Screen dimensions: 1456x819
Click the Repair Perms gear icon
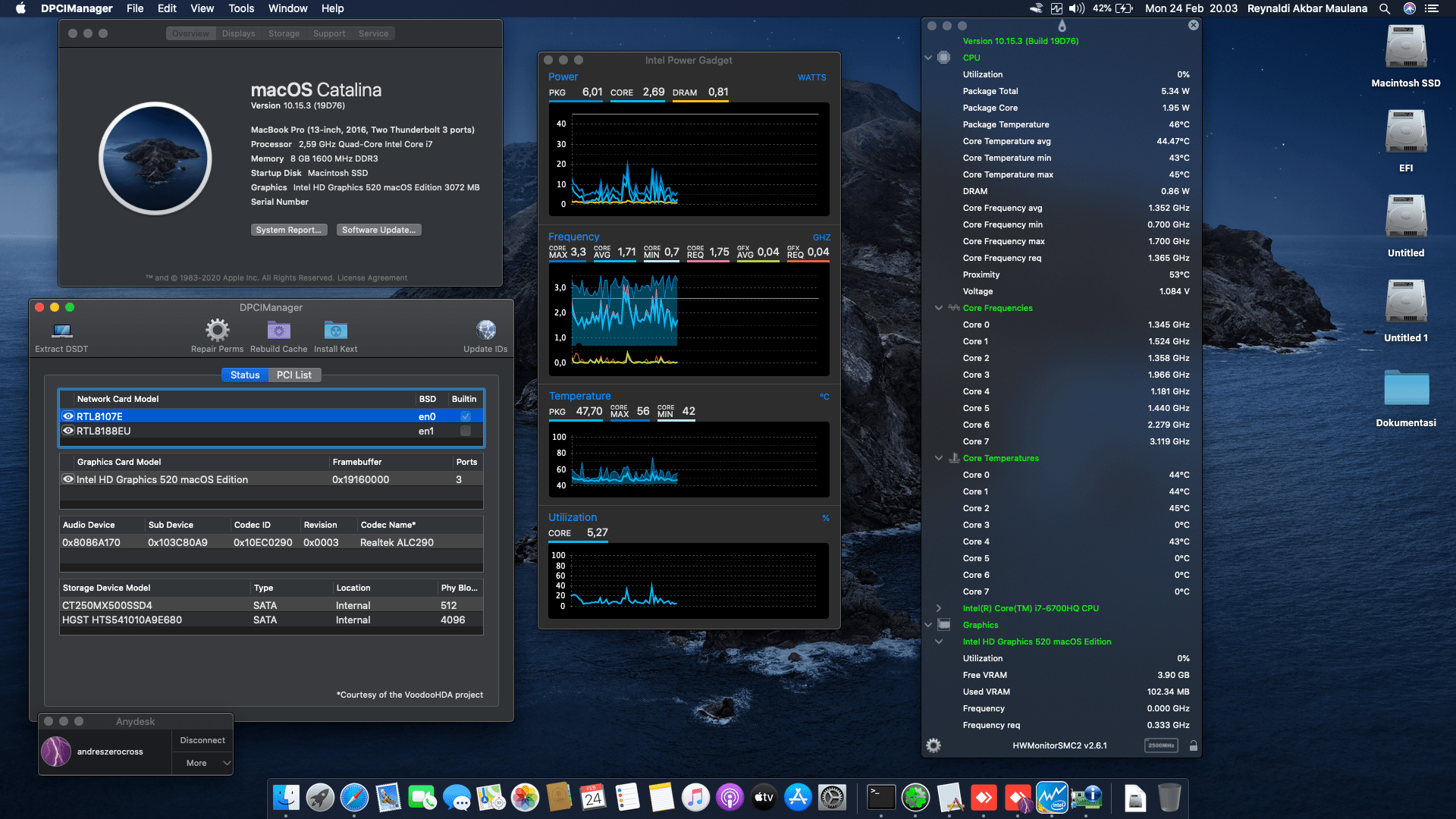[217, 331]
